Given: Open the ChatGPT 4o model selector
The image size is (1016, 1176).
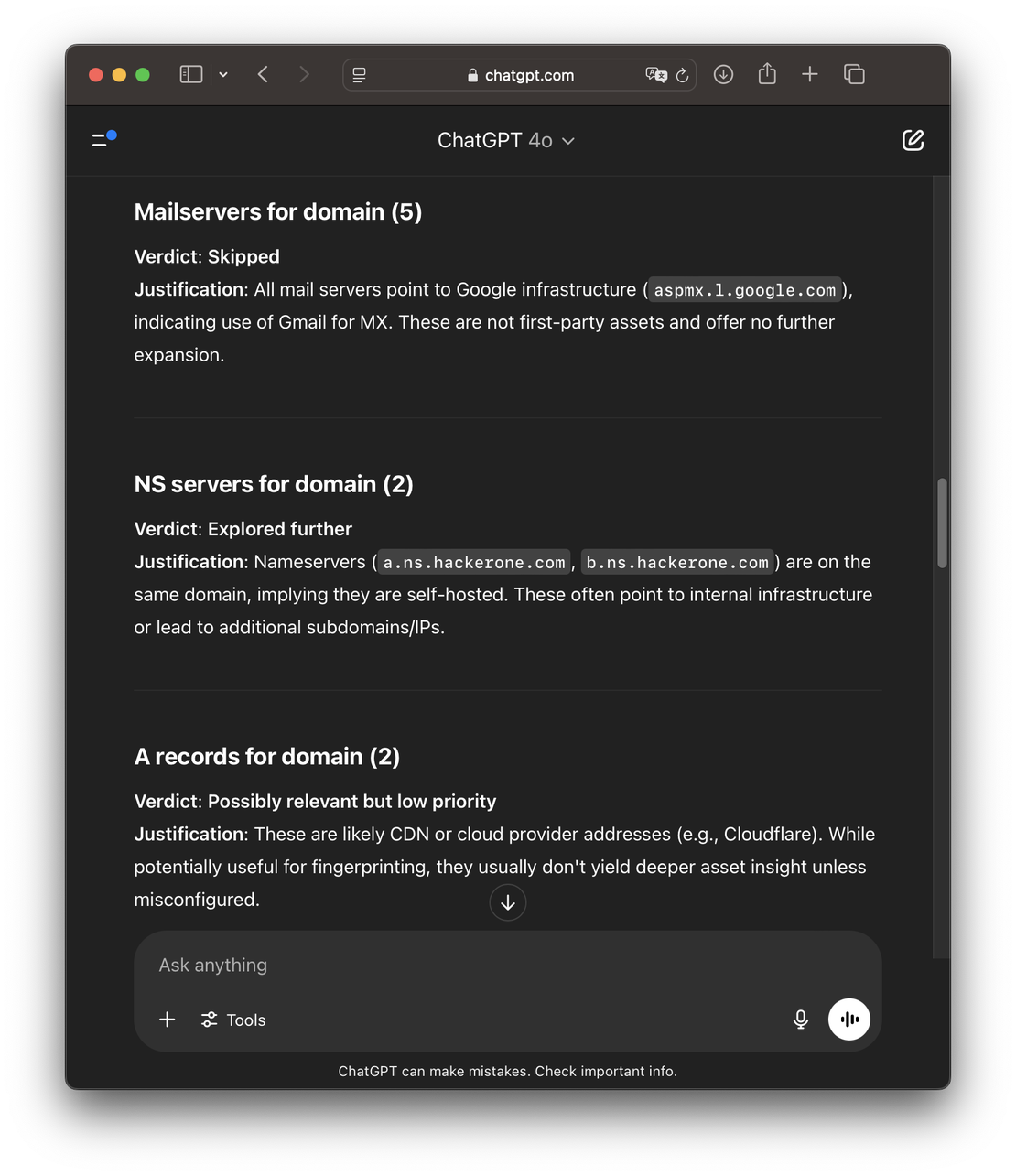Looking at the screenshot, I should 506,140.
